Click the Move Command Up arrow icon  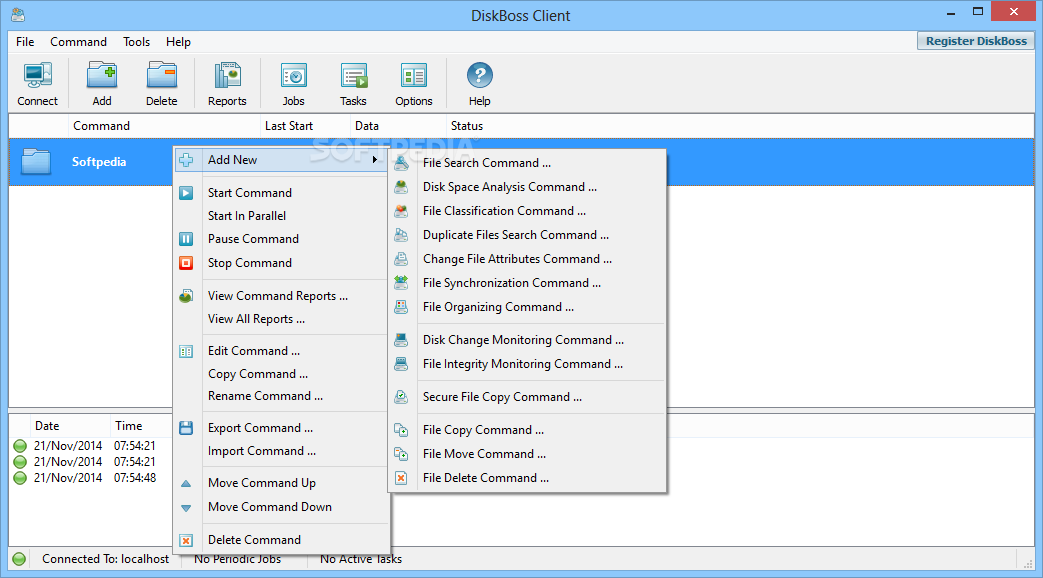point(186,484)
